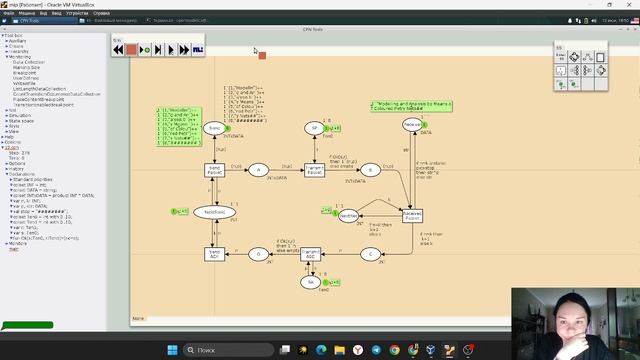Choose the save report tool

(x=600, y=57)
